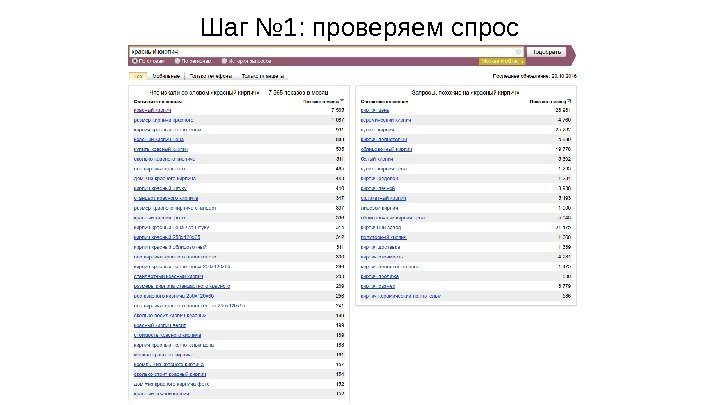Open similar-query link showing 4 760 impressions
The width and height of the screenshot is (720, 405).
click(386, 119)
